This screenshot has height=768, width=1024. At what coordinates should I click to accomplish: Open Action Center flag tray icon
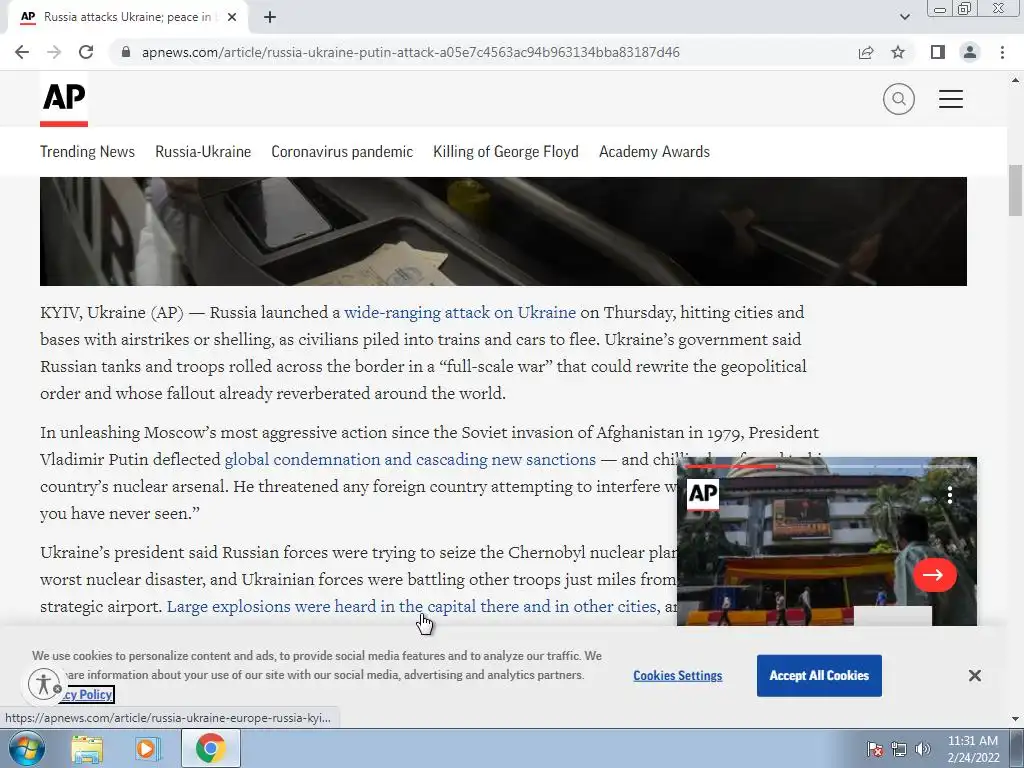click(875, 749)
